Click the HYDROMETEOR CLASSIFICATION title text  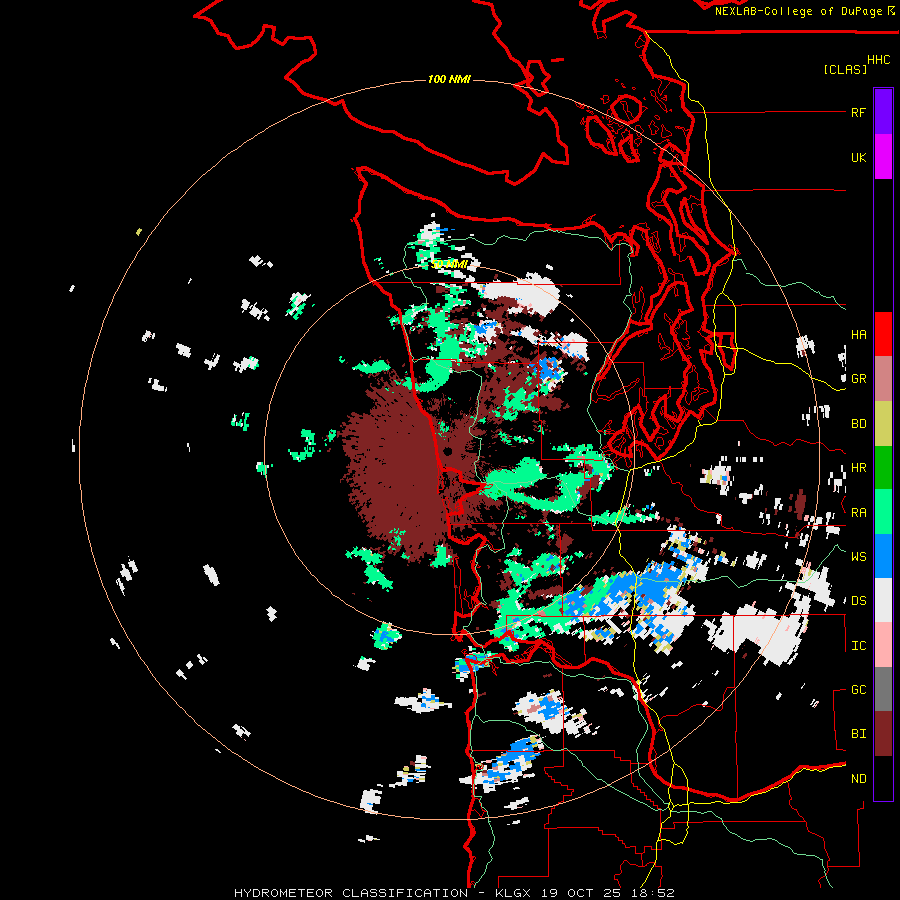click(x=351, y=893)
